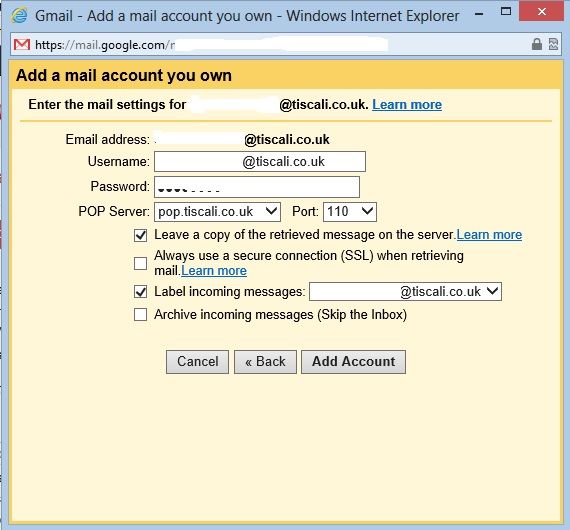Open Learn more link in header
This screenshot has width=570, height=530.
407,105
